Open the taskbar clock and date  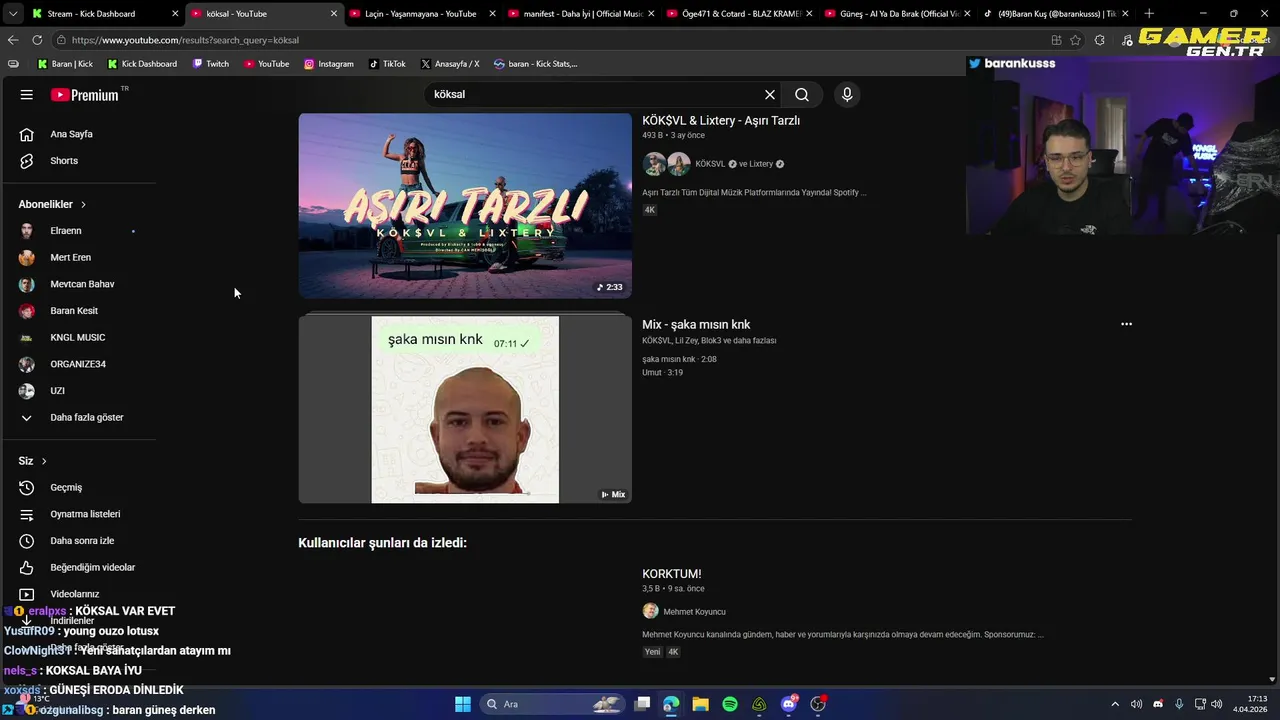click(1249, 704)
